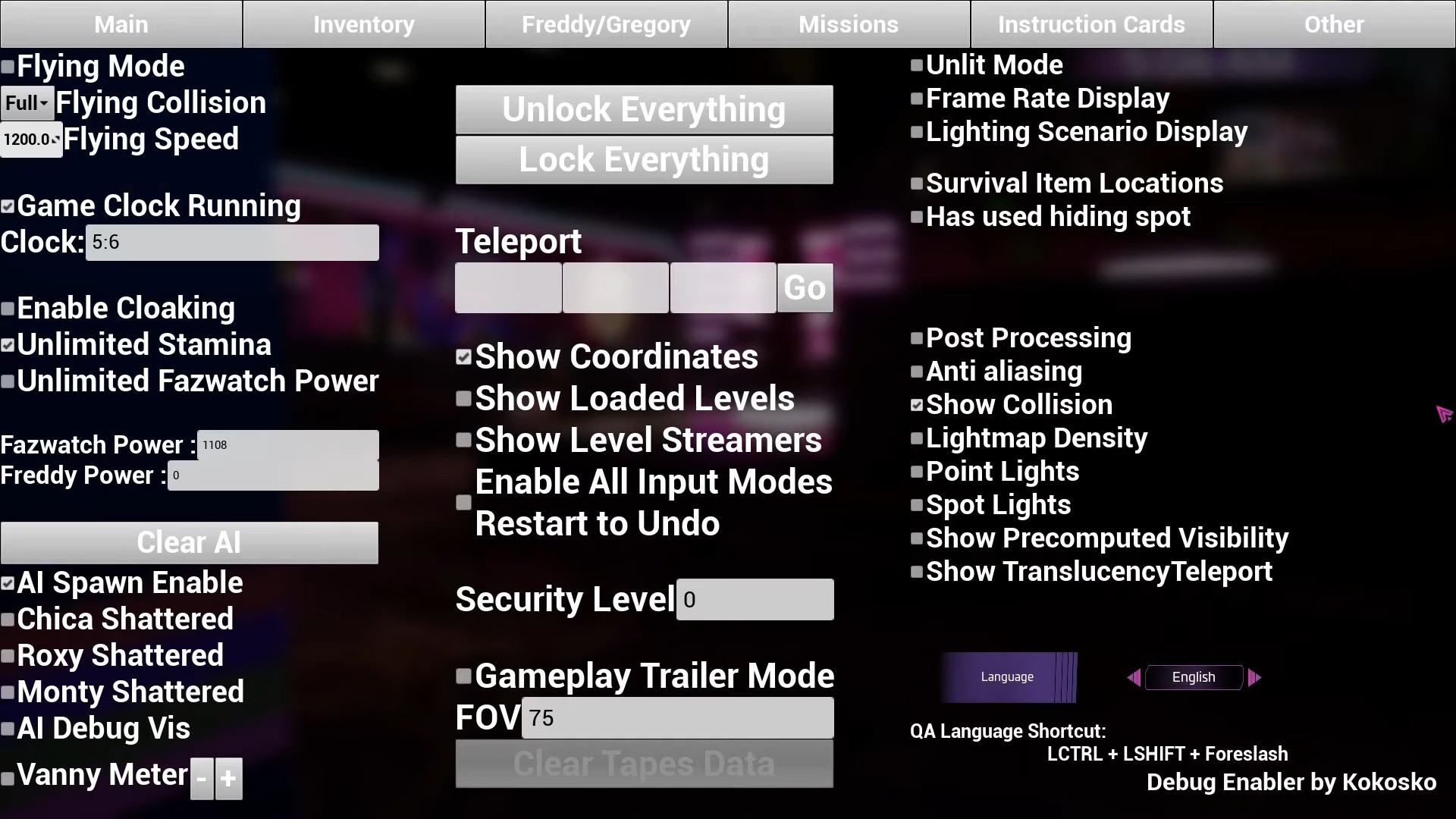This screenshot has height=819, width=1456.
Task: Click the Unlock Everything button
Action: click(x=643, y=109)
